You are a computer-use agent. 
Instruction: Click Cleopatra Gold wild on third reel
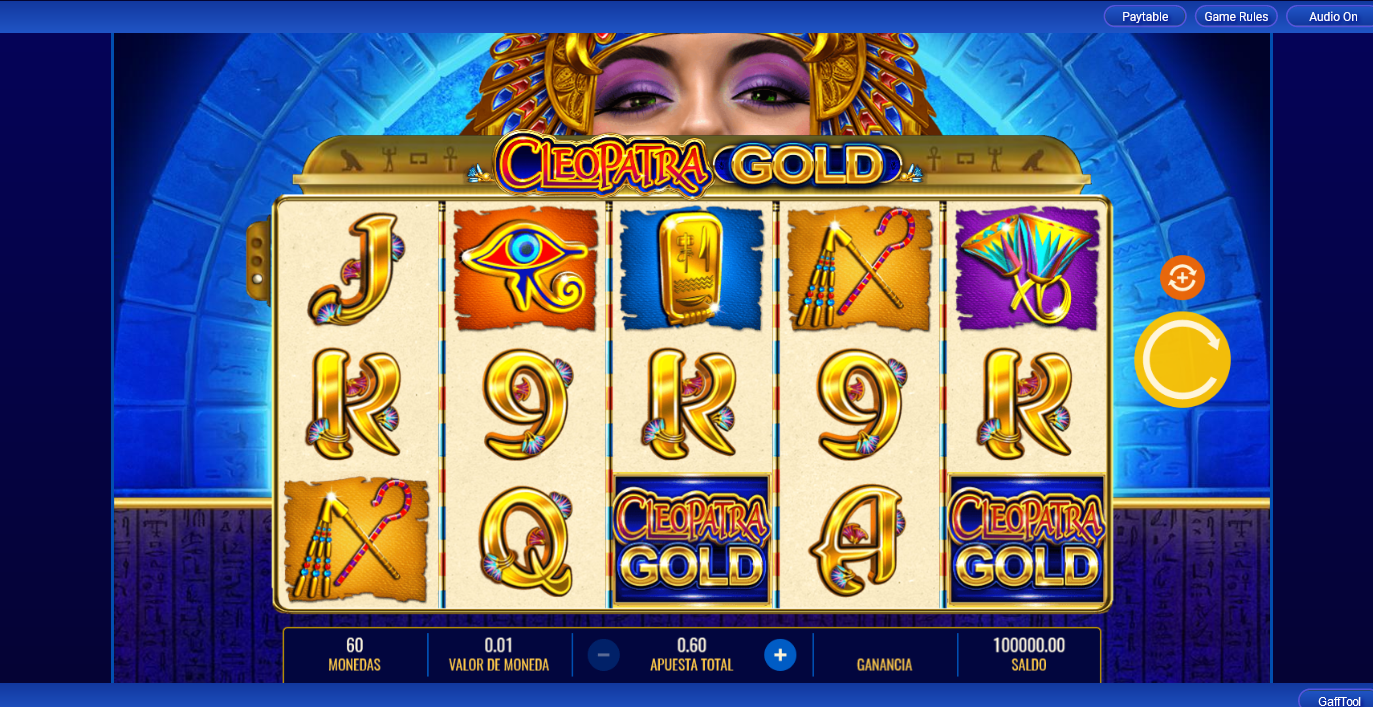[x=692, y=540]
